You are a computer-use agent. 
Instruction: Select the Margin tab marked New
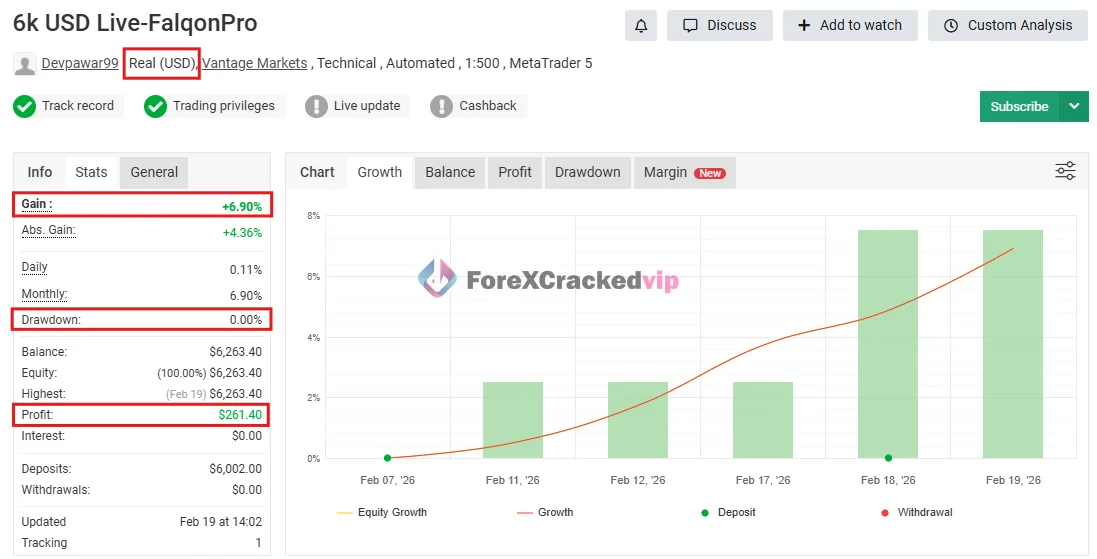pos(684,172)
